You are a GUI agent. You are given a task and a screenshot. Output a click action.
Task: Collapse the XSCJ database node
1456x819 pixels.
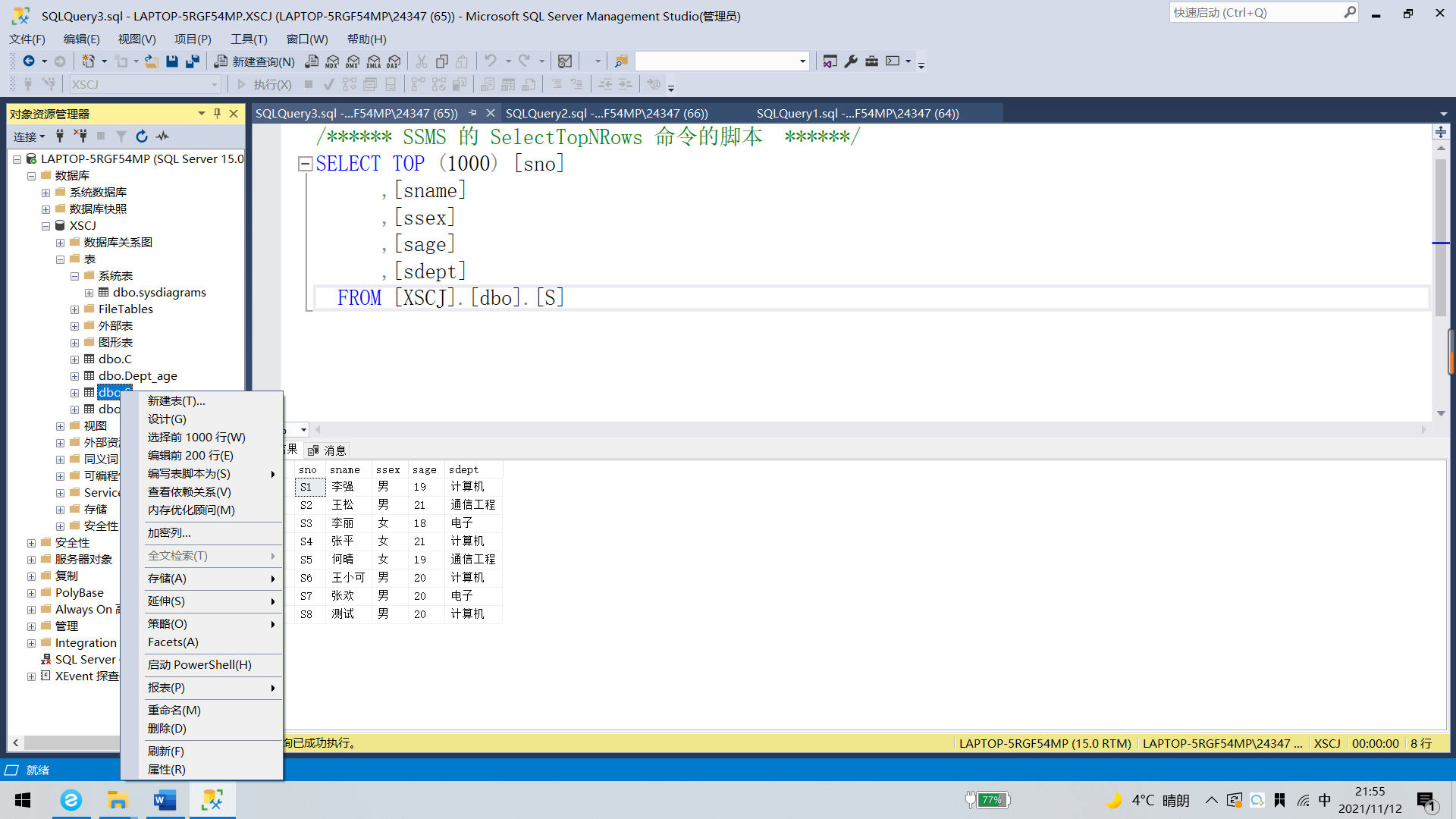pos(45,226)
